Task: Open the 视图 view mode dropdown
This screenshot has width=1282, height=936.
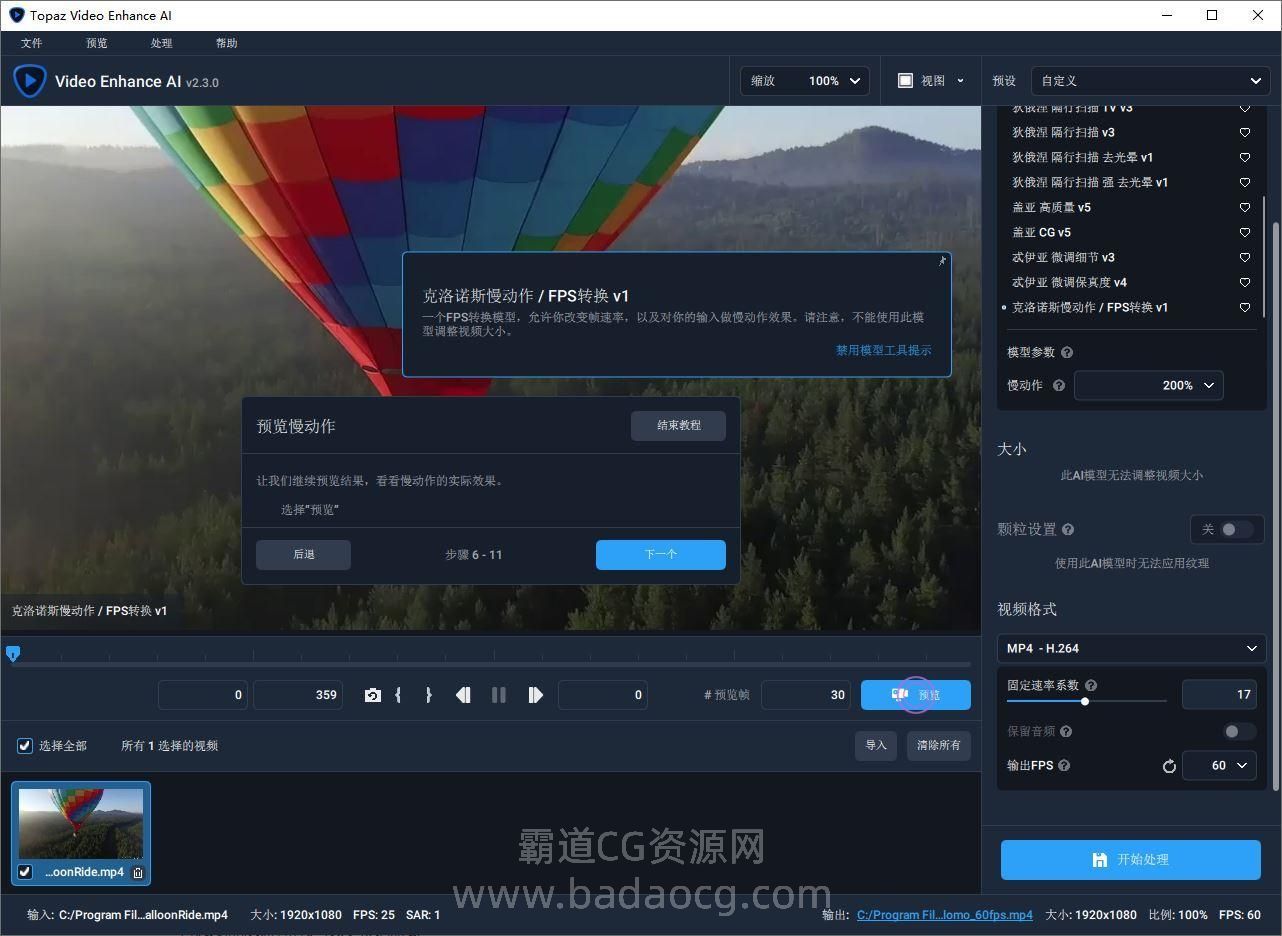Action: [x=931, y=81]
